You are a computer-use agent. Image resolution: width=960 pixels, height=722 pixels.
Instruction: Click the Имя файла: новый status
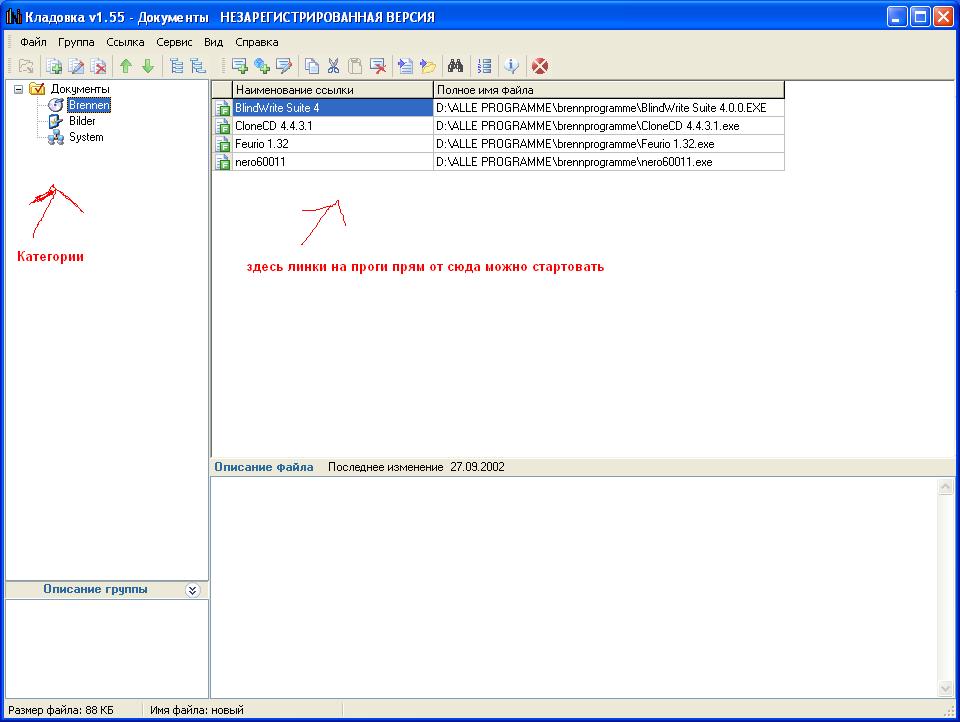coord(197,710)
